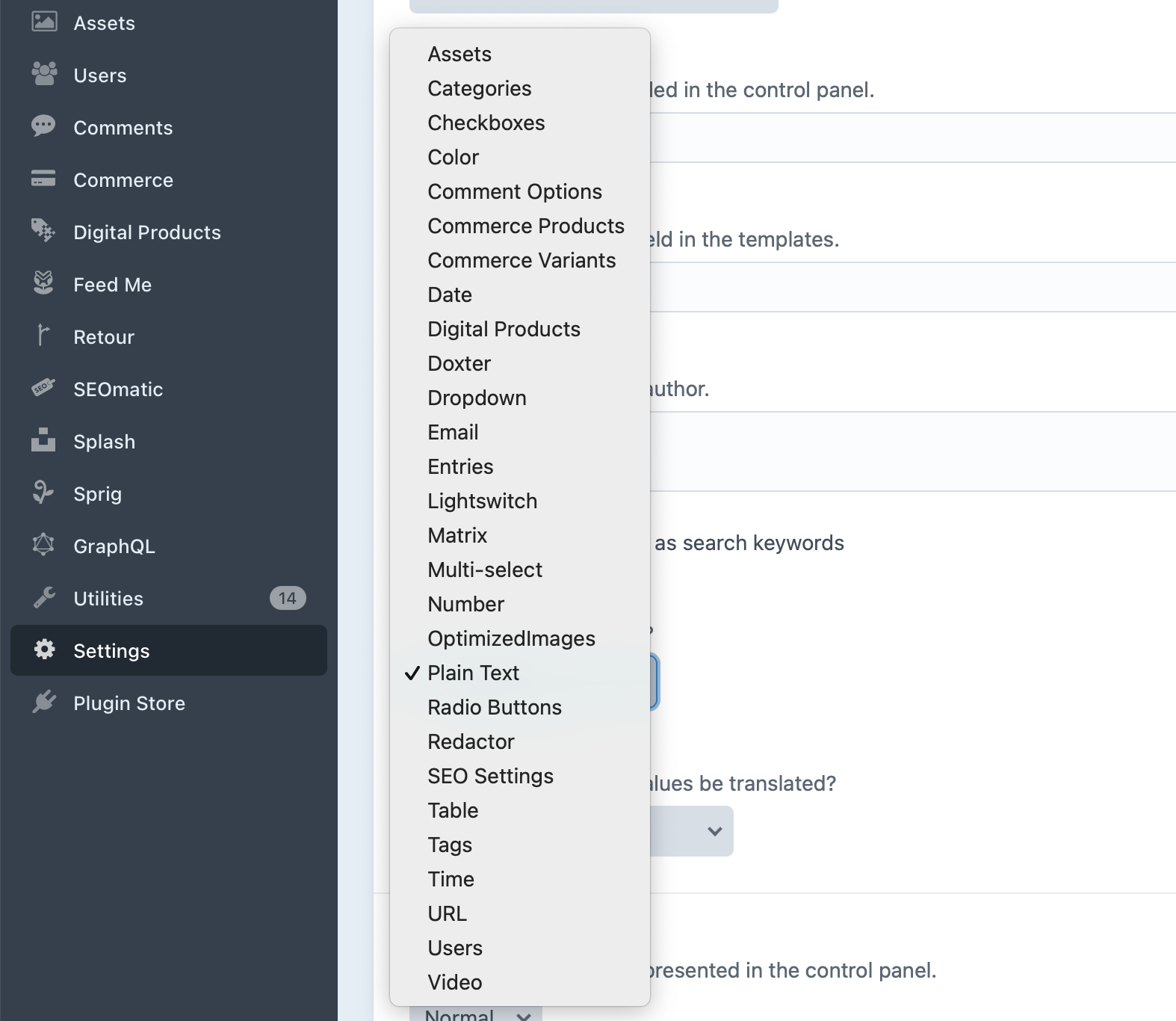Pick Users option in the field type list

(520, 948)
